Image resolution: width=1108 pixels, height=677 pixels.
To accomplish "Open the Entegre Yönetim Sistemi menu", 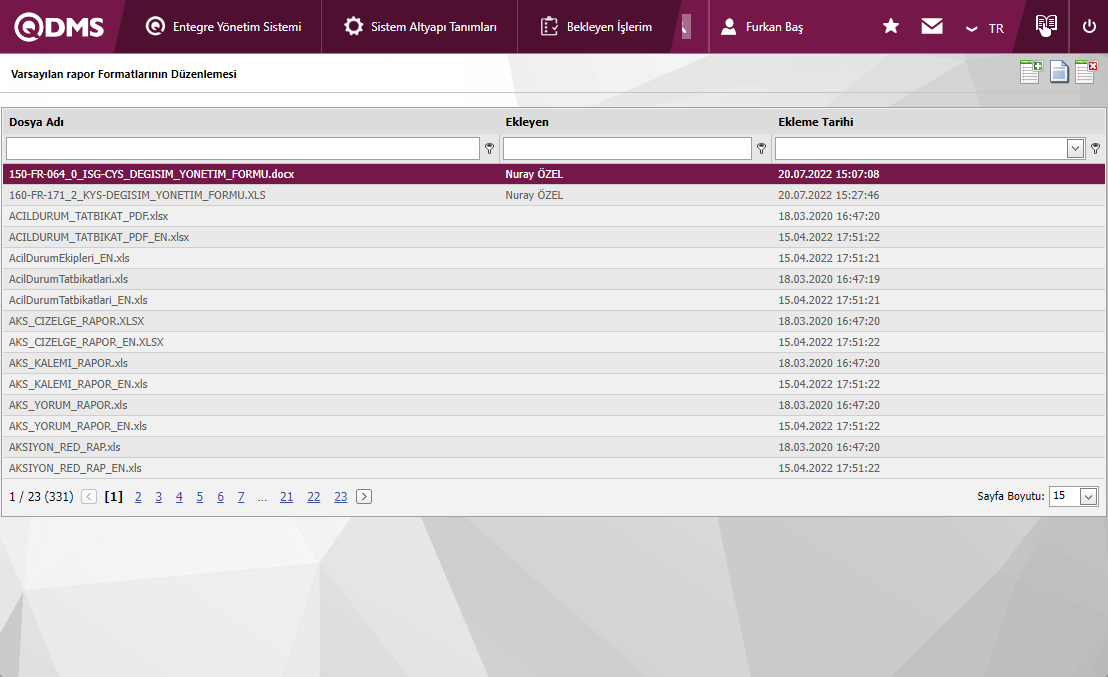I will coord(223,27).
